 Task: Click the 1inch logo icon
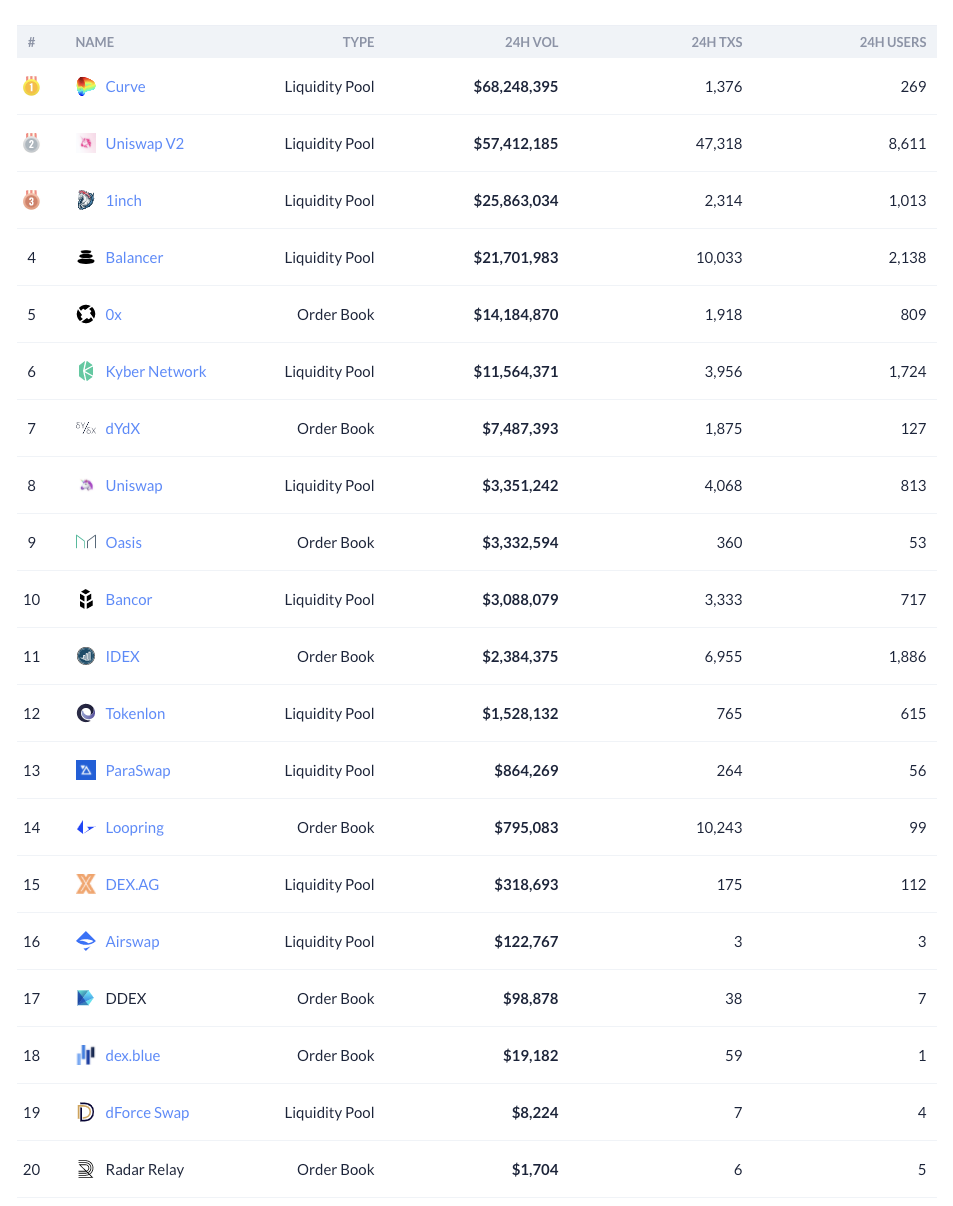(86, 201)
